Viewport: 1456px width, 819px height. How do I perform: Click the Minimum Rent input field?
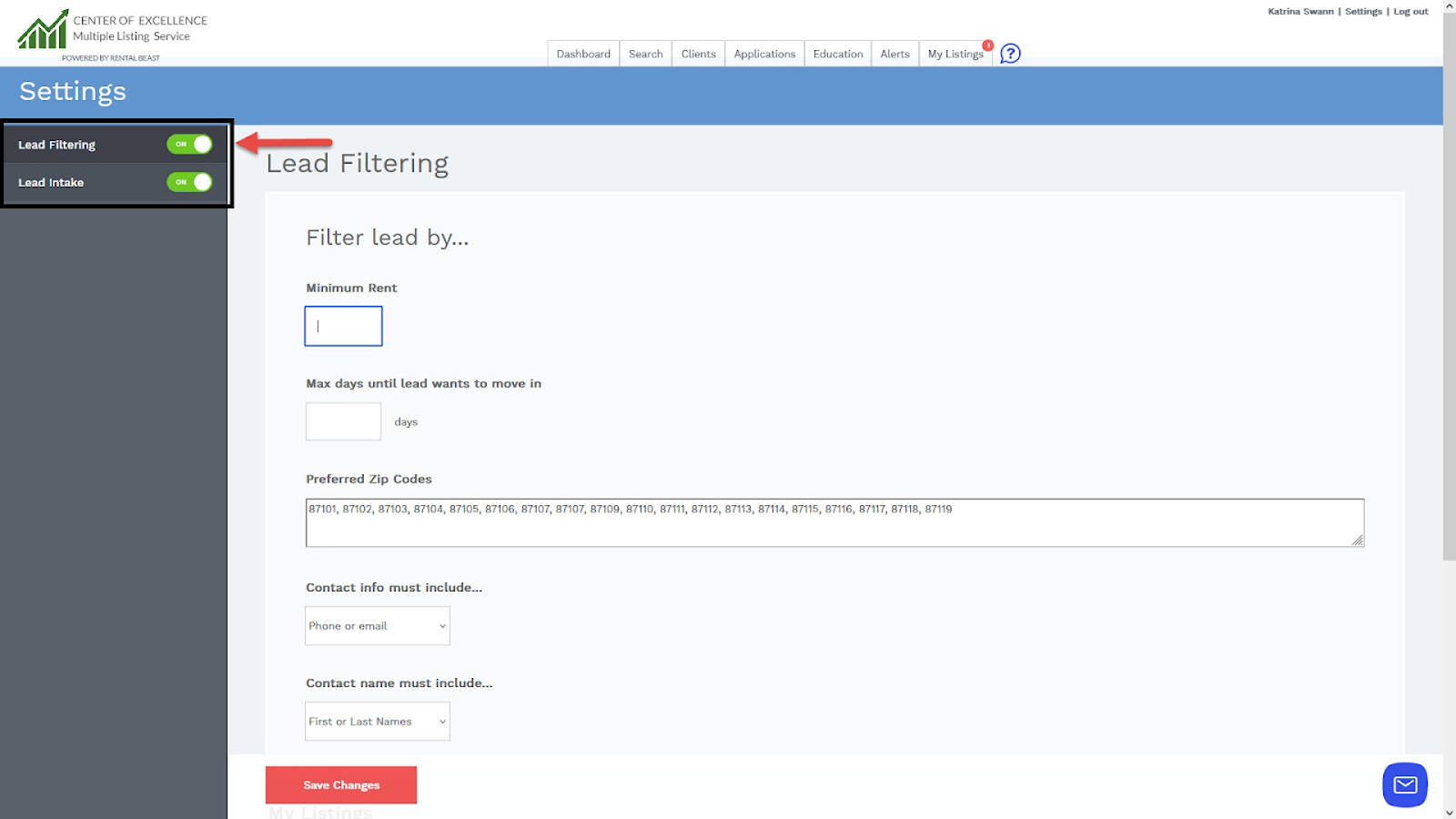pos(343,325)
